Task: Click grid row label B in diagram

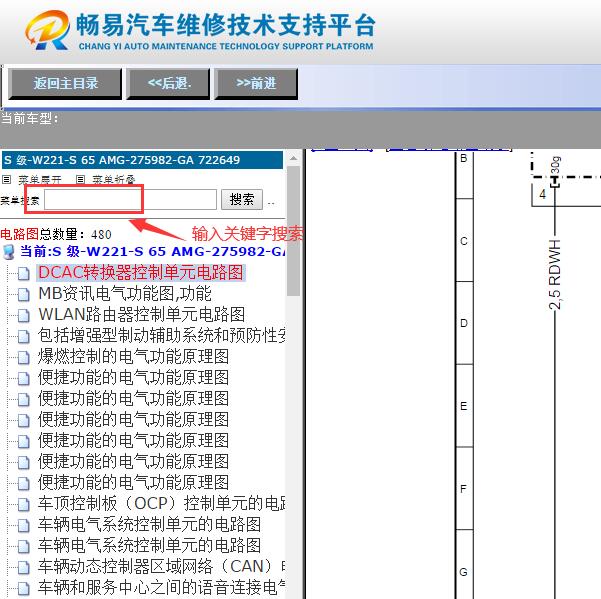Action: click(x=464, y=158)
